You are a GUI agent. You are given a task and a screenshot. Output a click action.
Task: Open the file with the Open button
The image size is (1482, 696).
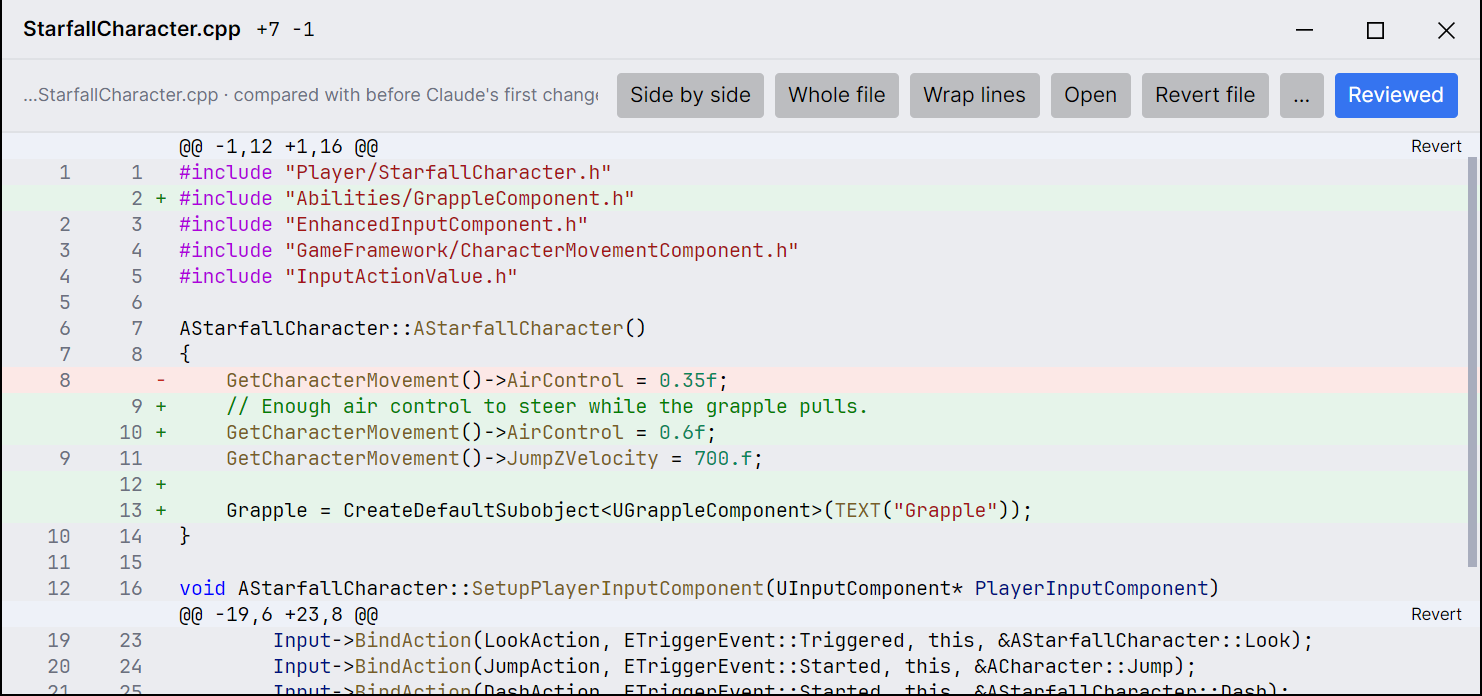[x=1090, y=95]
